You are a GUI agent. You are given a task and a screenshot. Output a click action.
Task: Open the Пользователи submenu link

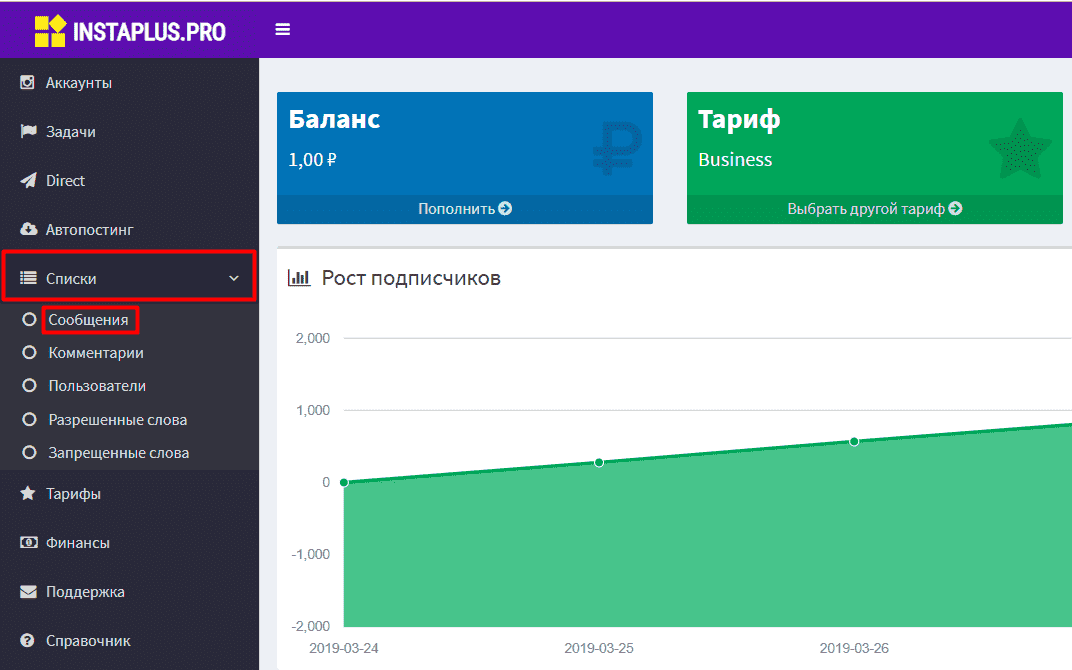(97, 386)
